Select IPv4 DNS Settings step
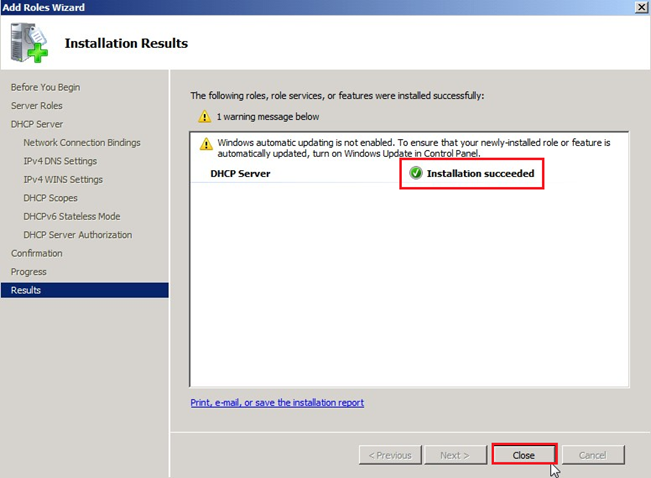Viewport: 651px width, 478px height. click(x=60, y=161)
